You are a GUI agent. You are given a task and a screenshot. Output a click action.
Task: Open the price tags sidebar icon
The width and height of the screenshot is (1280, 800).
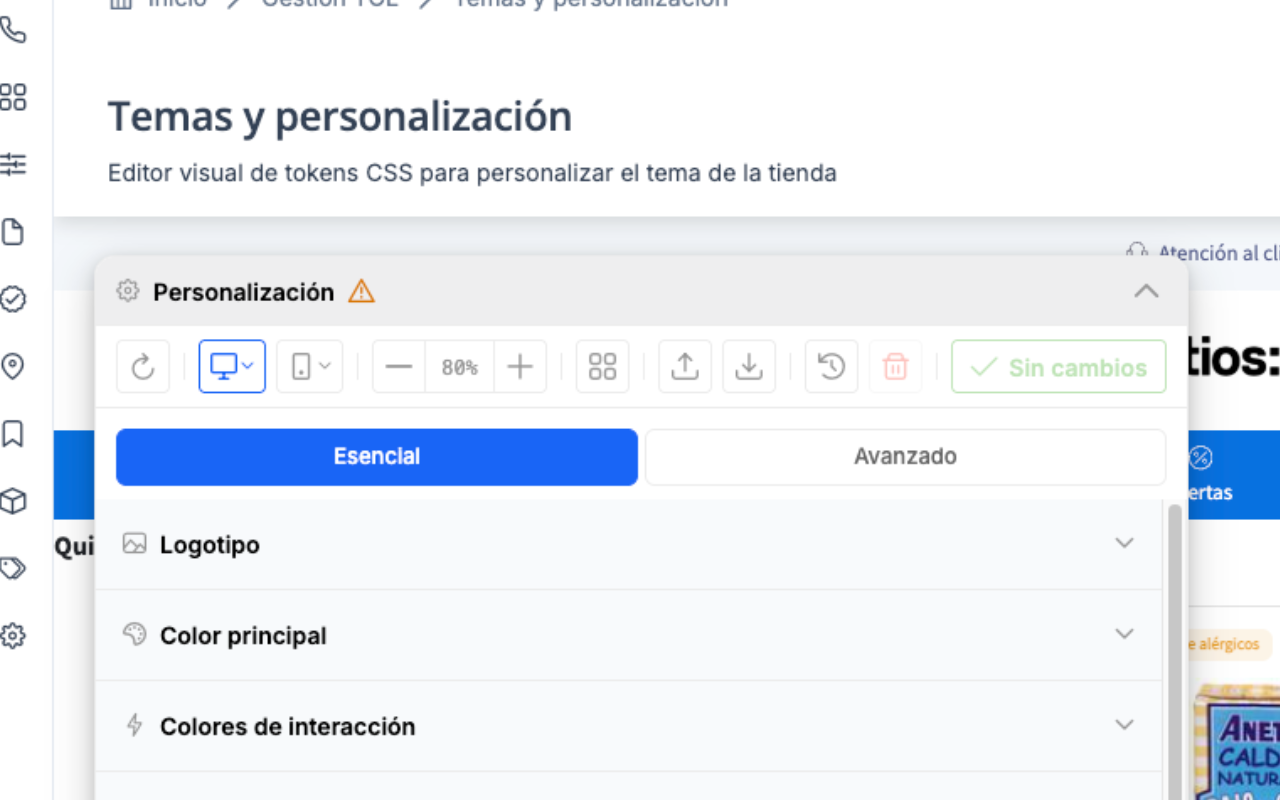pos(13,569)
